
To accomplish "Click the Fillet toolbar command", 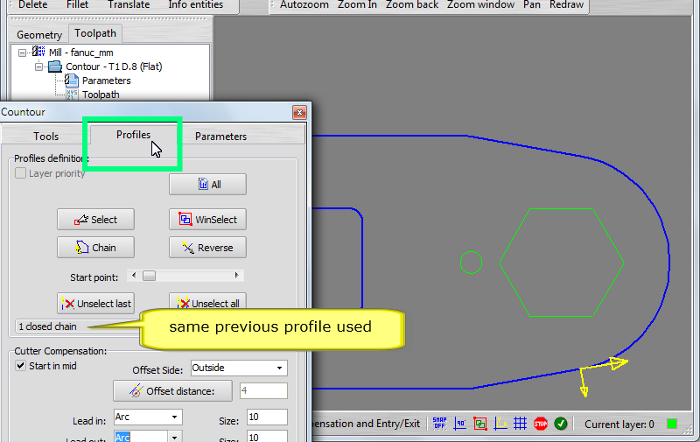I will pos(77,5).
